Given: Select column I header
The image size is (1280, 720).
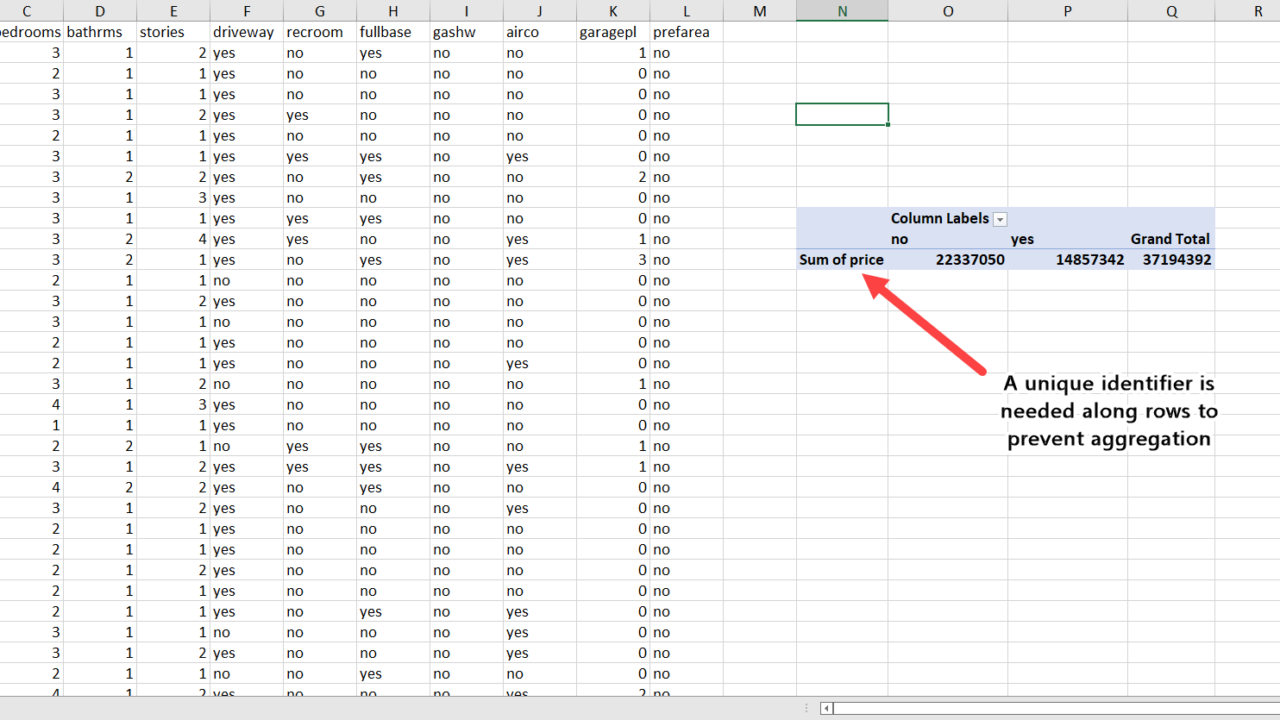Looking at the screenshot, I should 466,11.
